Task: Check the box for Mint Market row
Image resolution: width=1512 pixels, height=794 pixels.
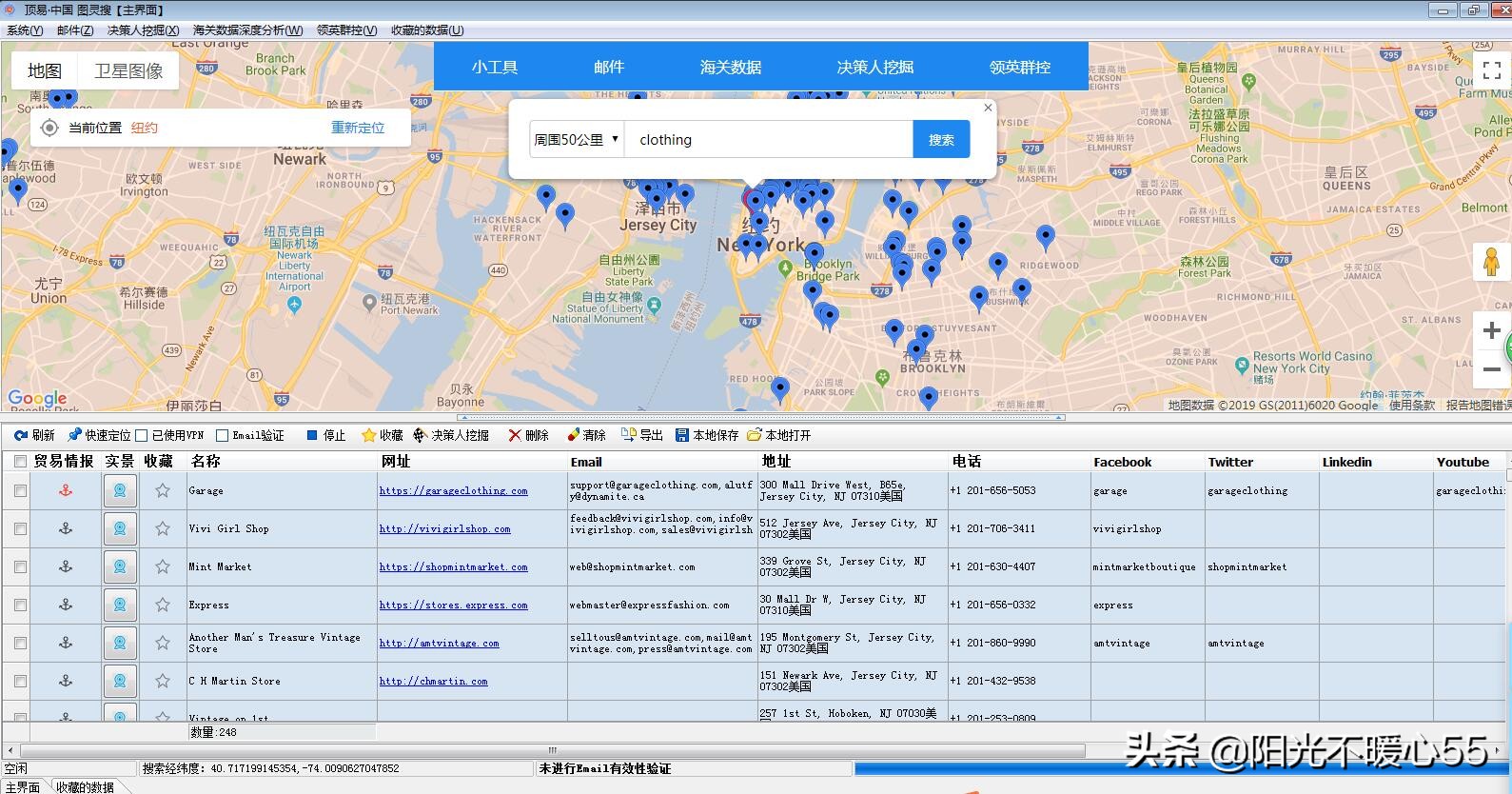Action: coord(20,566)
